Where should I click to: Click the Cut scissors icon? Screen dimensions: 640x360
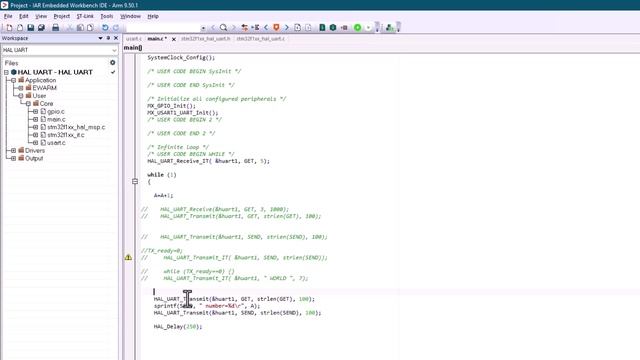coord(69,28)
